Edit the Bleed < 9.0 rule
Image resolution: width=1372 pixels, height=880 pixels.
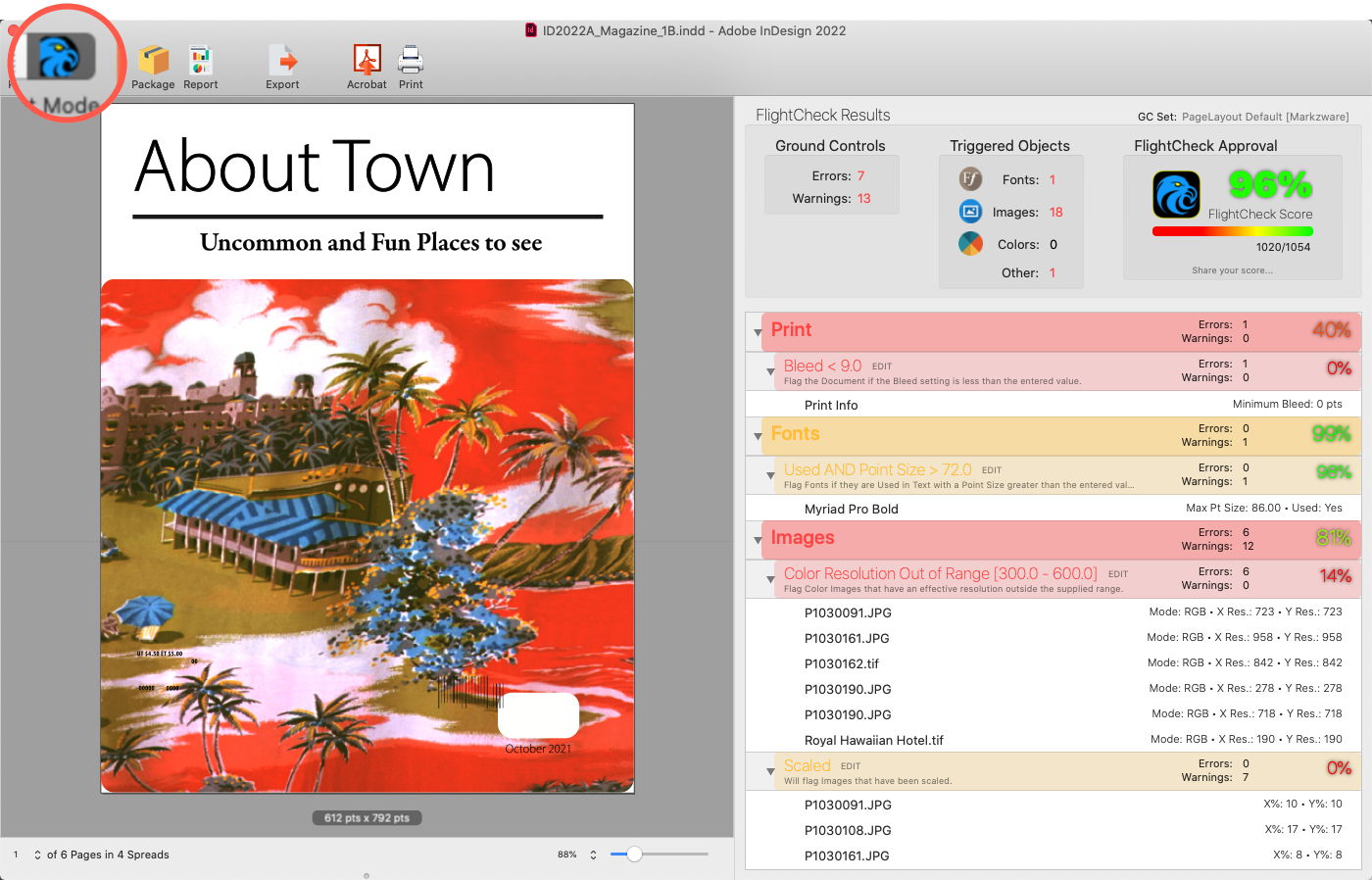pyautogui.click(x=882, y=367)
